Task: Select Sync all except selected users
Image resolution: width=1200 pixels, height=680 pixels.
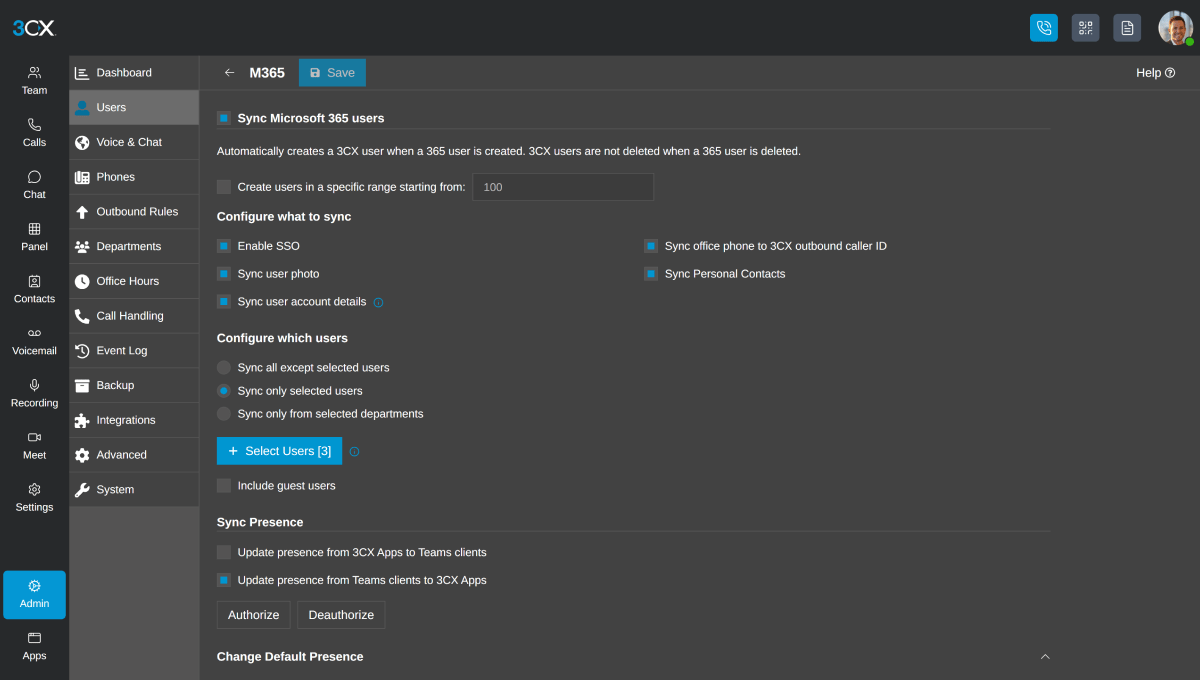Action: click(224, 368)
